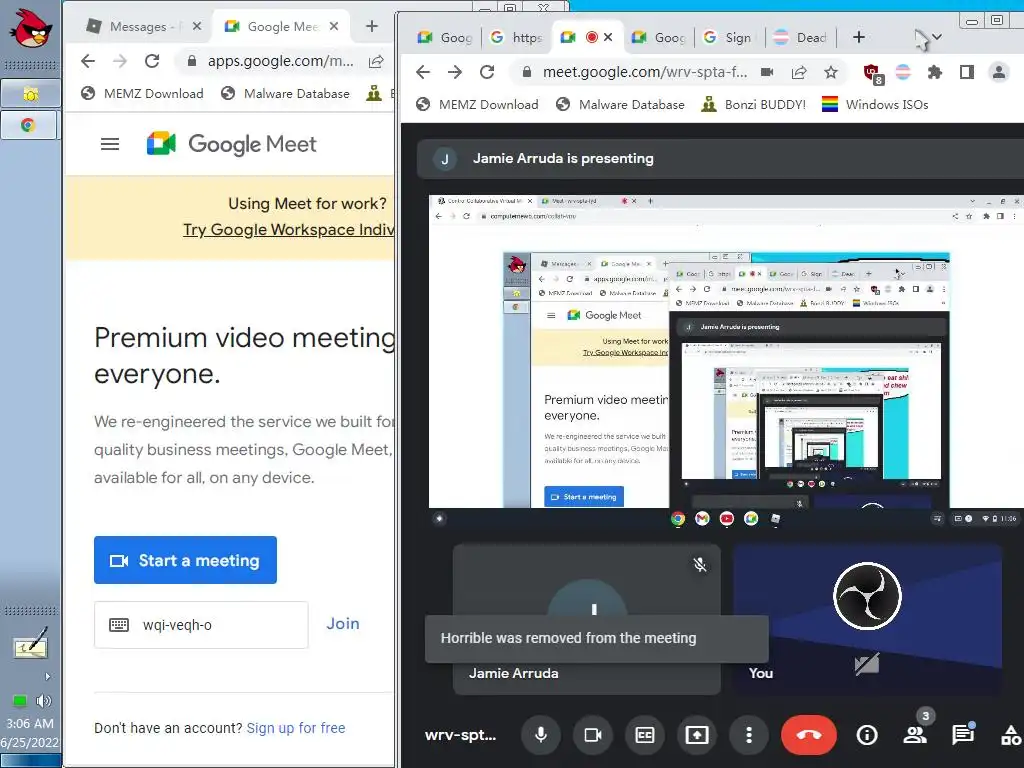Open hamburger menu in Google Meet page

coord(110,144)
